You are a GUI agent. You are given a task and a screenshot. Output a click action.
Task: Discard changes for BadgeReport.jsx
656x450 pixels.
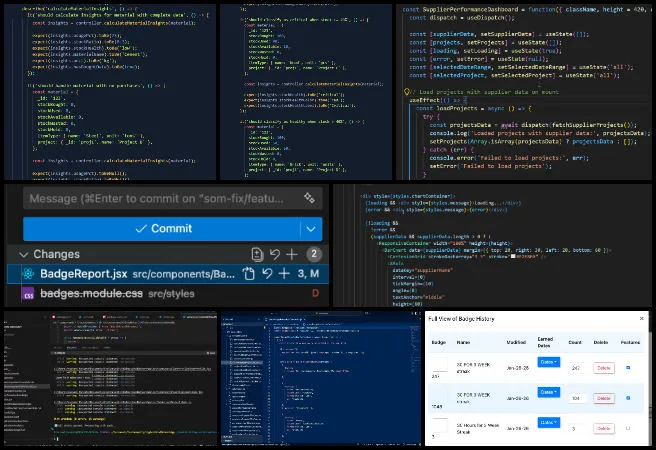267,274
